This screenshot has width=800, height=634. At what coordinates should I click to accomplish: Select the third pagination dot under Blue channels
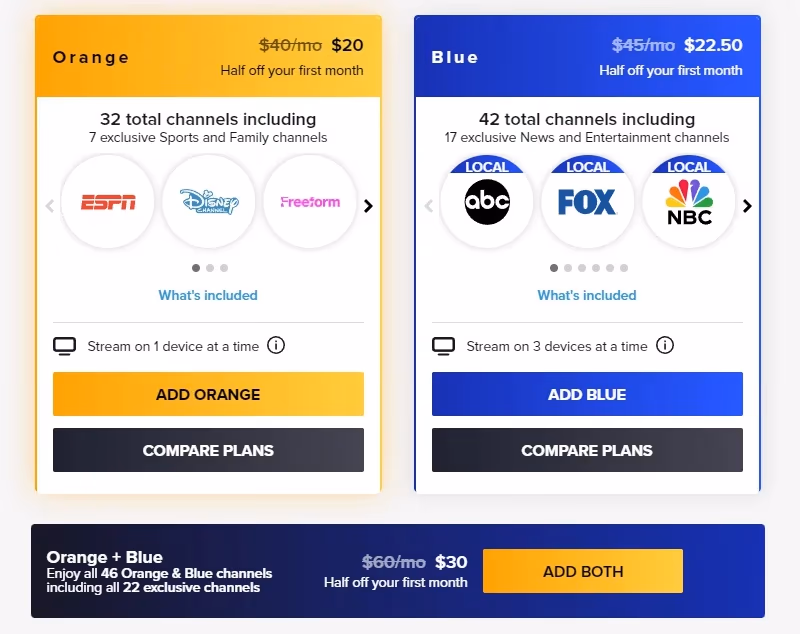582,268
